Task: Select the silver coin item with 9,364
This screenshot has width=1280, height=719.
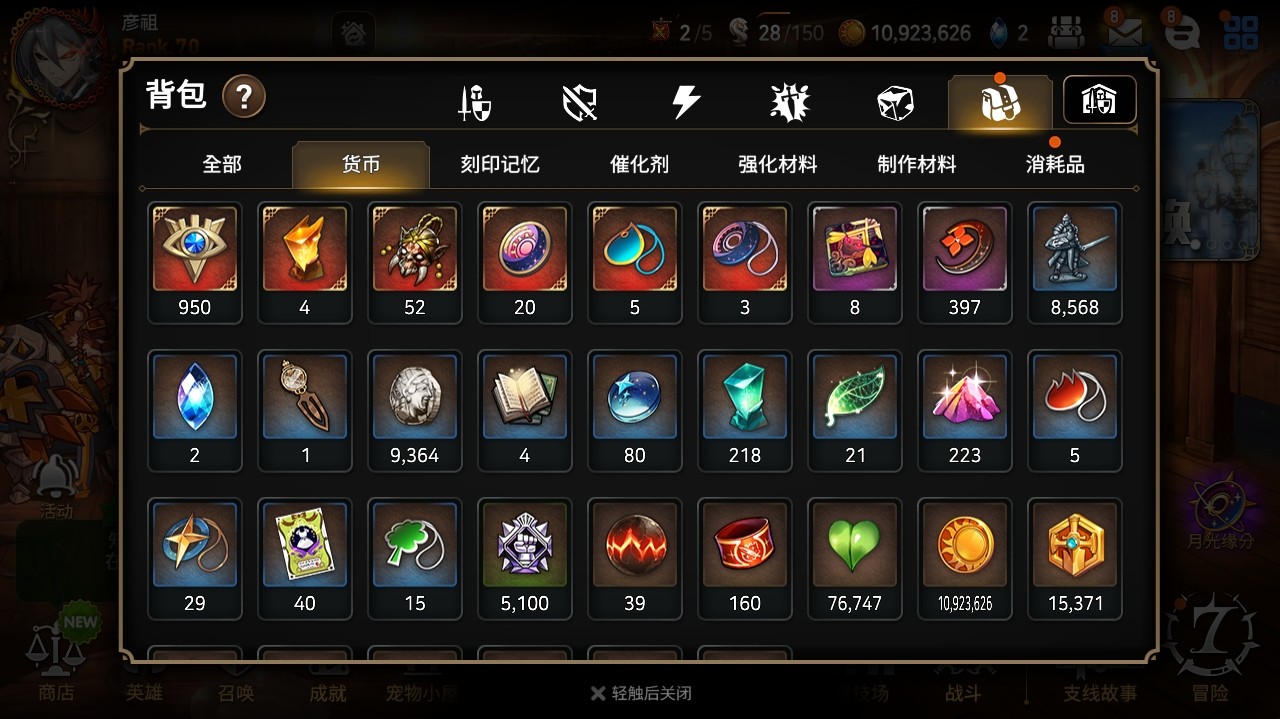Action: [415, 411]
